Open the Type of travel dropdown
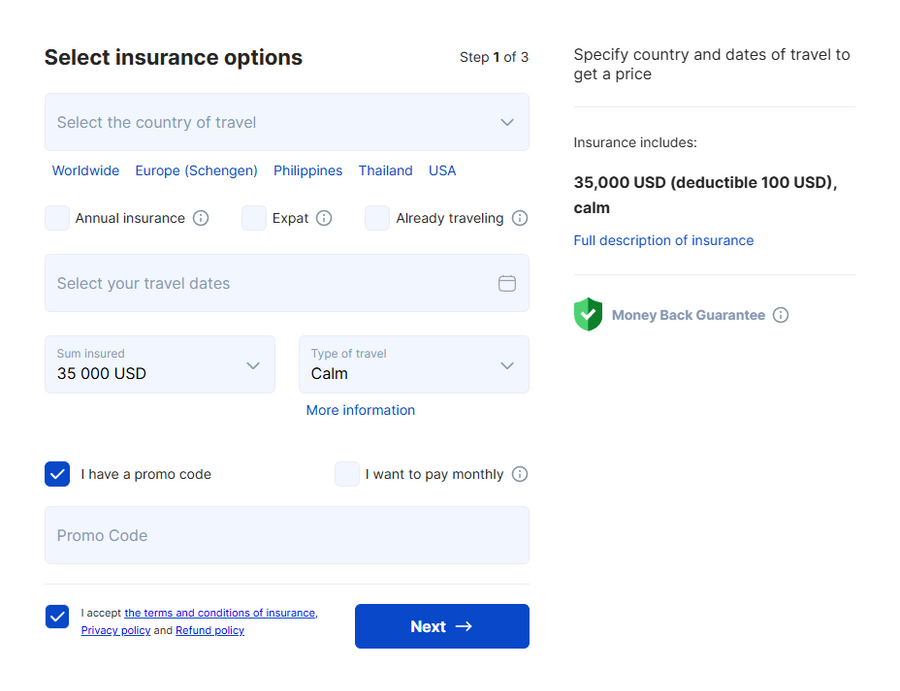This screenshot has height=691, width=900. coord(413,364)
